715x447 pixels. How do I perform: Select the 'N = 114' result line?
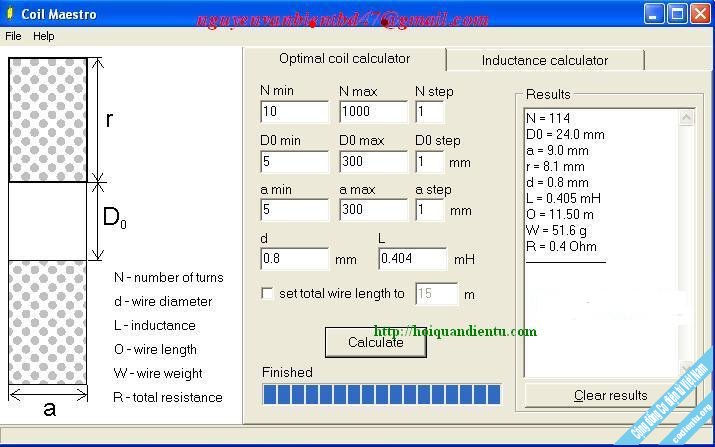(548, 119)
